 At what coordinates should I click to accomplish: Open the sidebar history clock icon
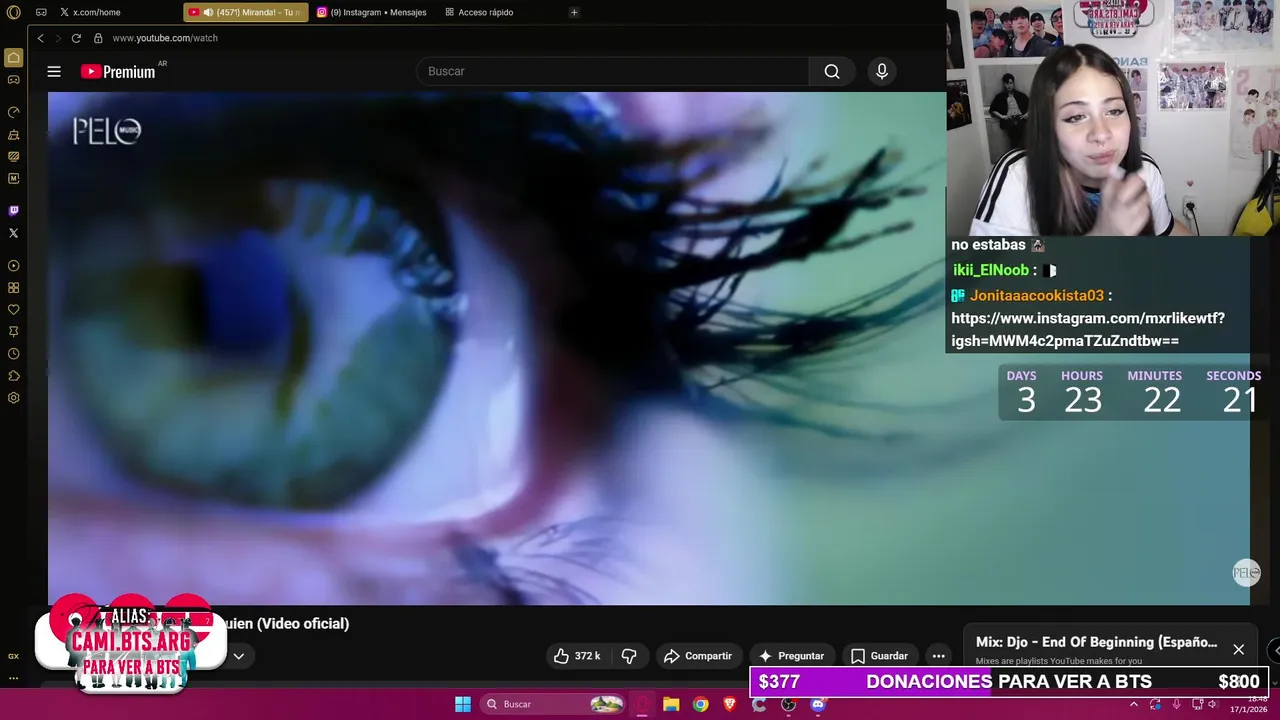pyautogui.click(x=13, y=354)
